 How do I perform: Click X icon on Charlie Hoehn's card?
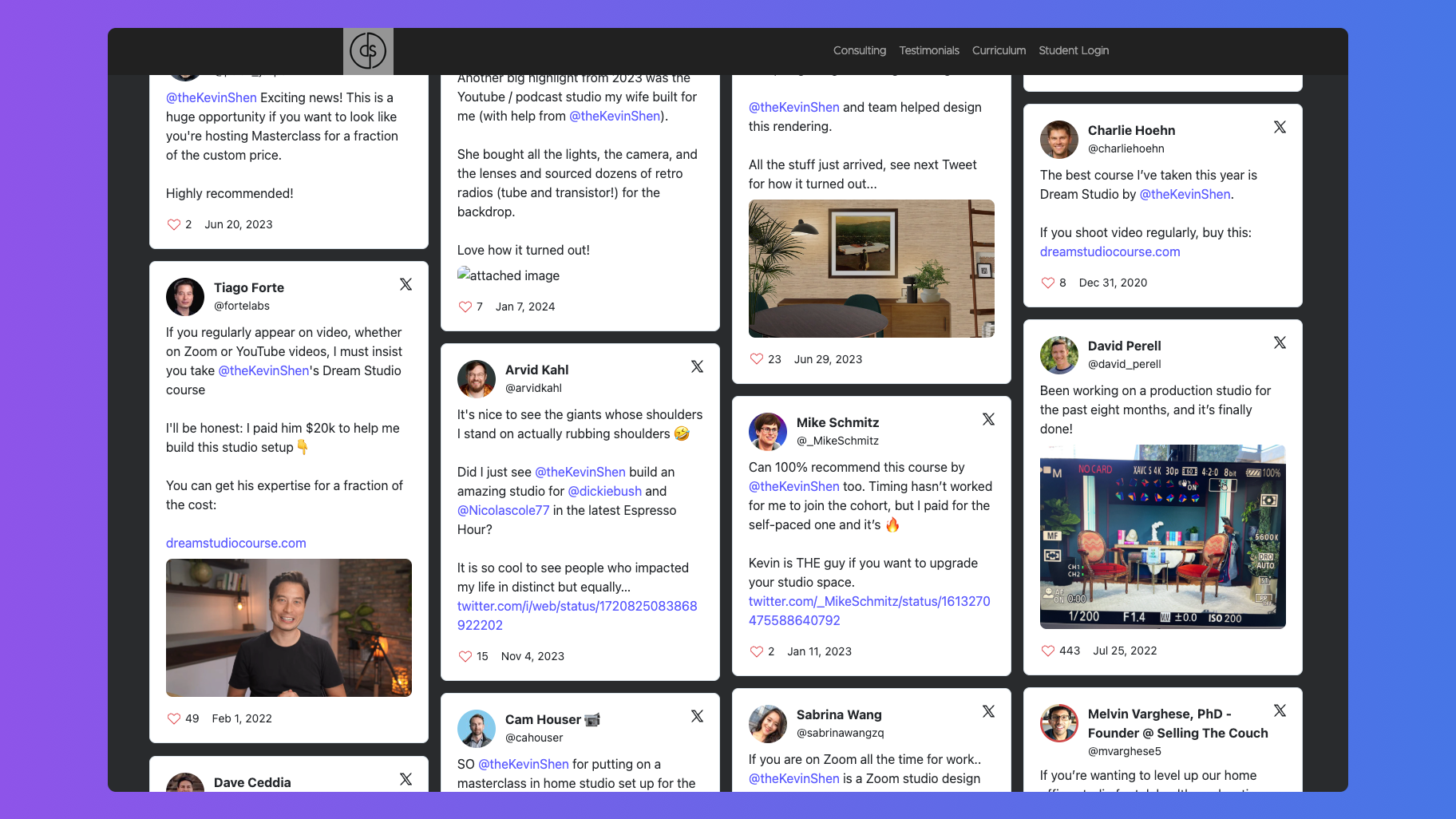(x=1280, y=127)
